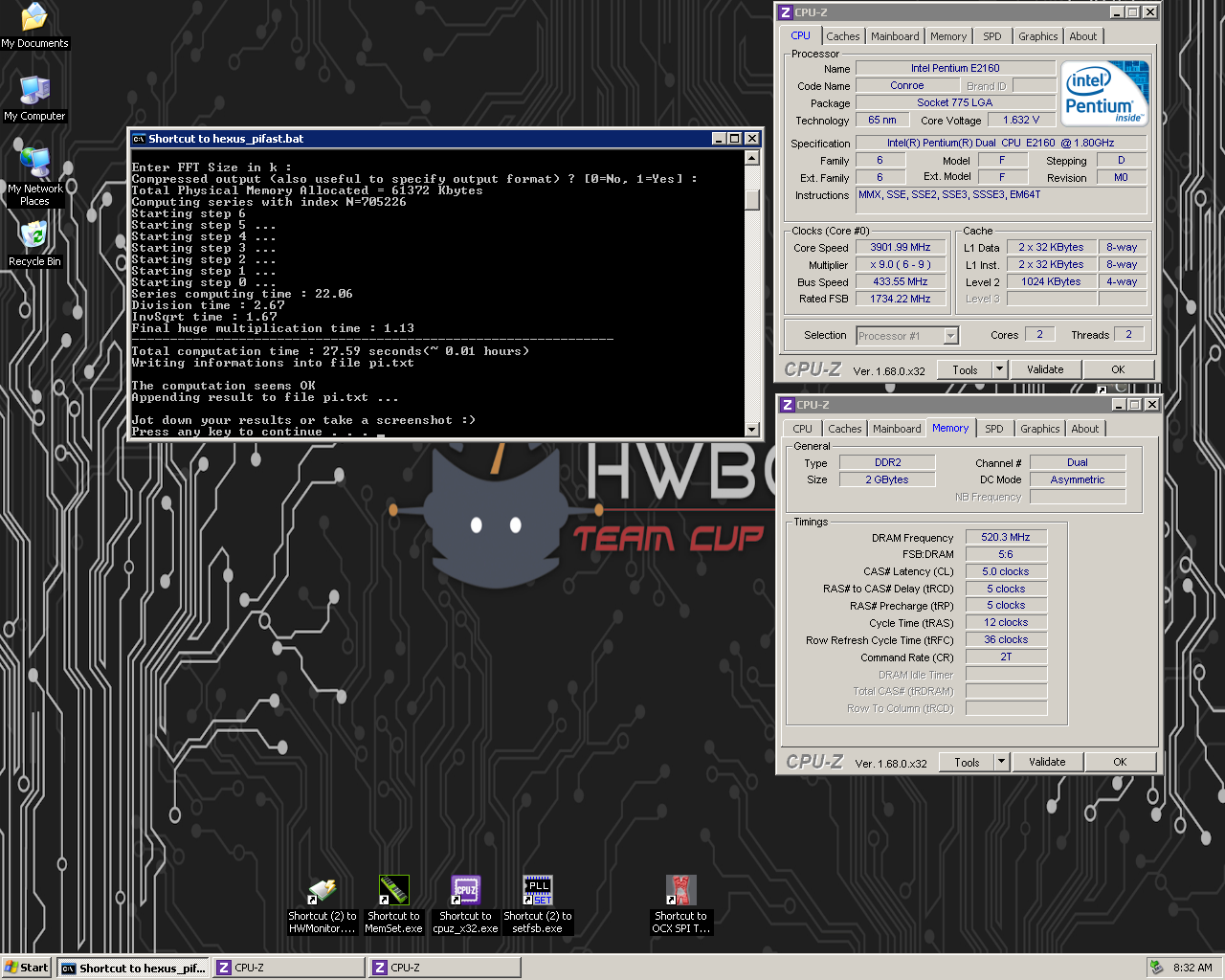Click the DRAM Frequency value 520.3 MHz
The height and width of the screenshot is (980, 1225).
1006,537
